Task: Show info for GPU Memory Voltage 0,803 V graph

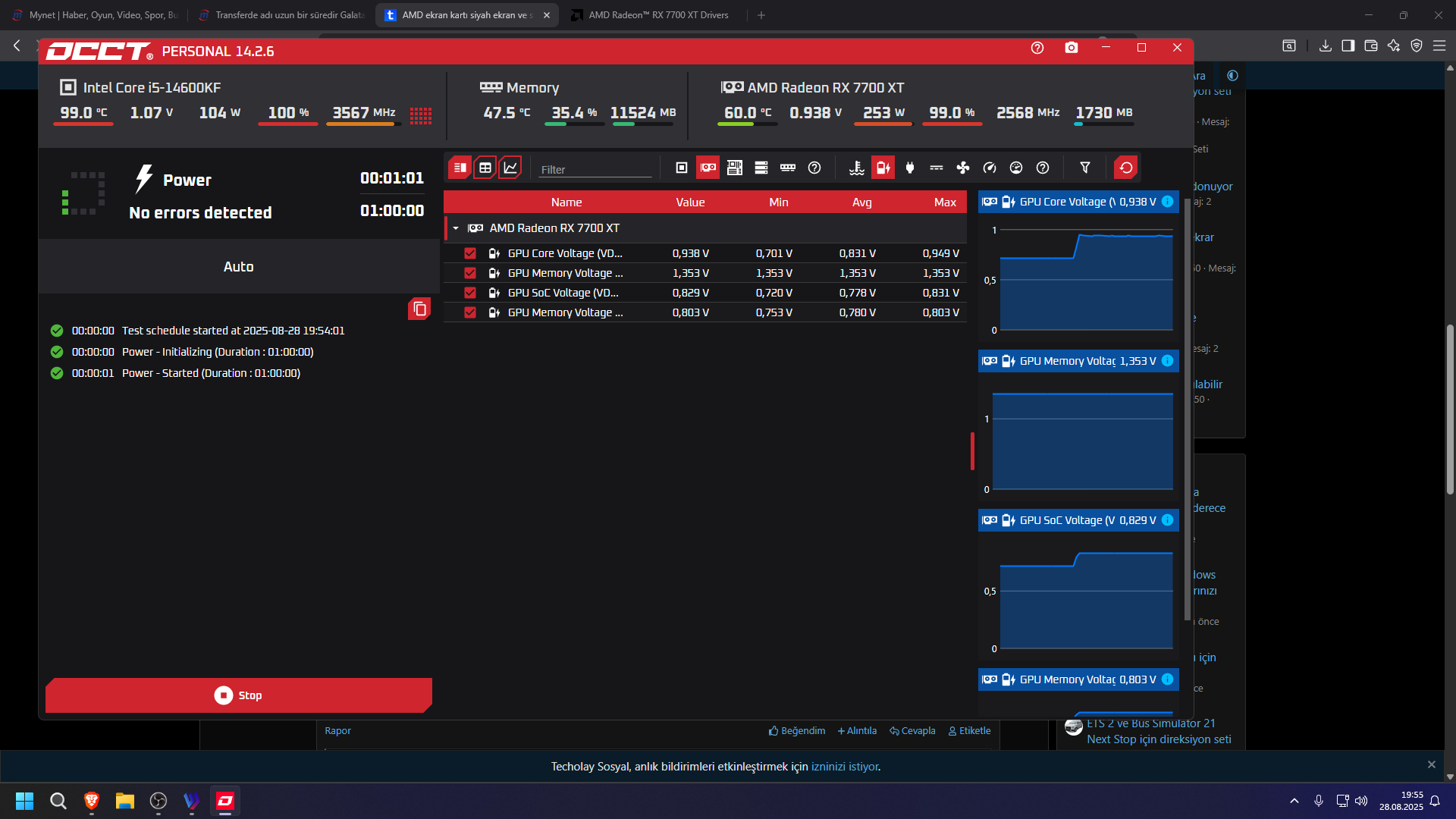Action: [x=1168, y=679]
